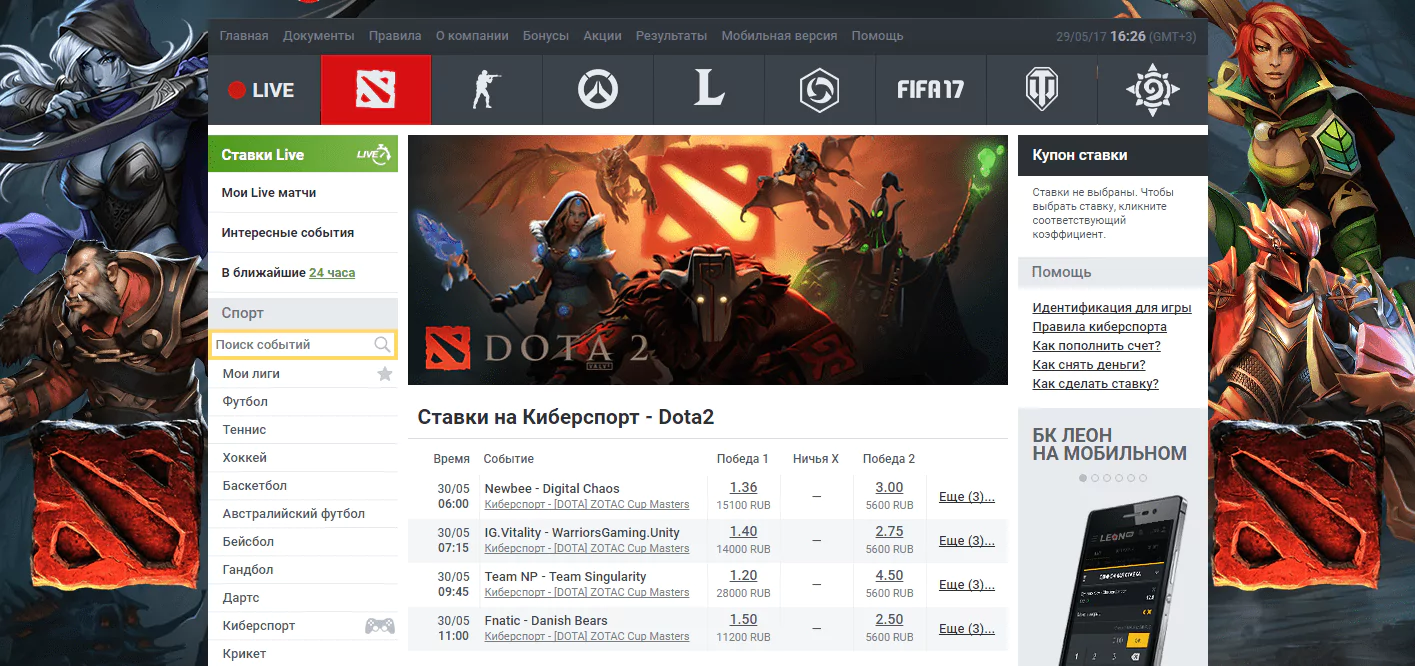Click the search magnifier icon
The width and height of the screenshot is (1415, 666).
tap(382, 345)
